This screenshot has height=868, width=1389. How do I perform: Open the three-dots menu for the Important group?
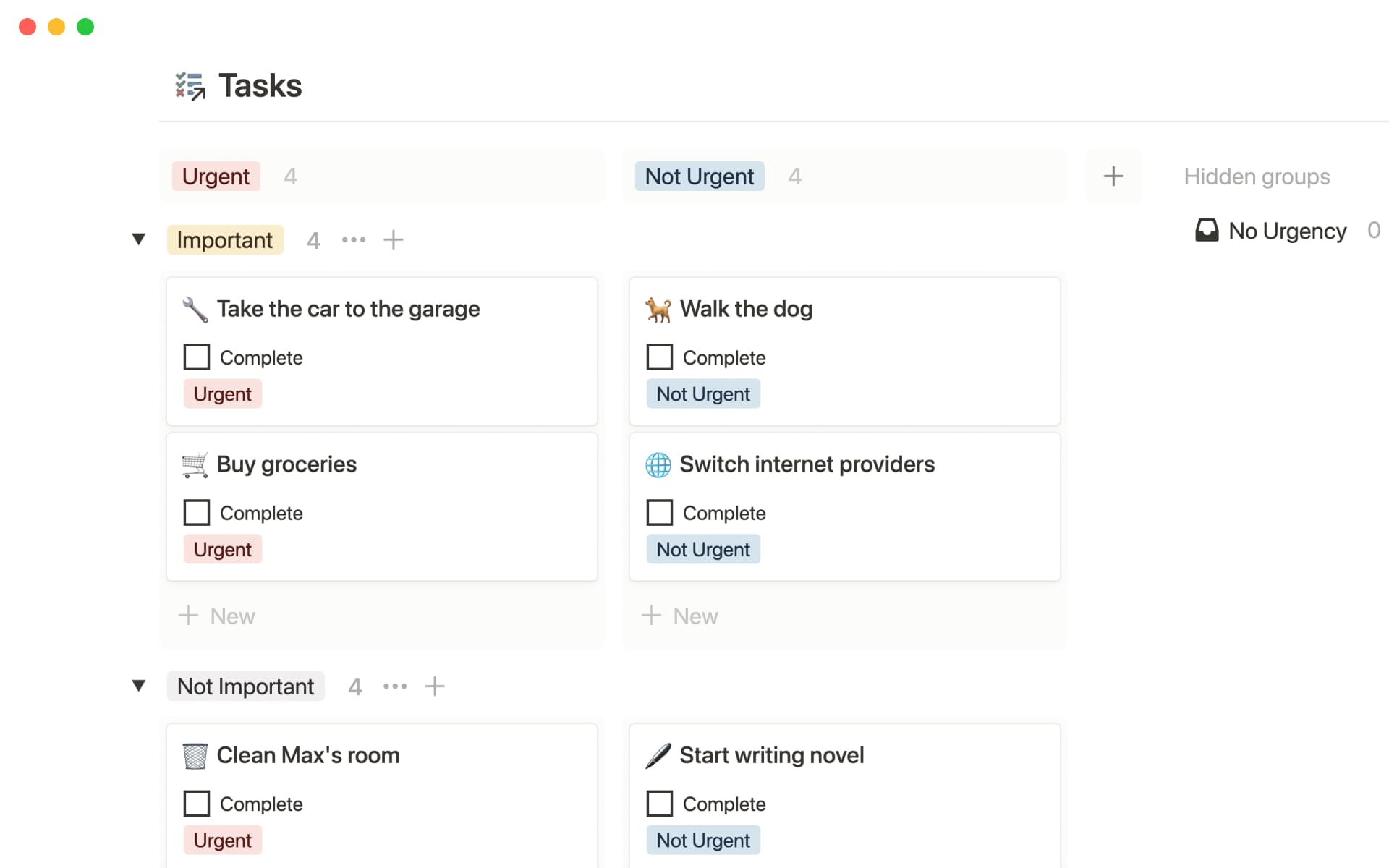(354, 240)
